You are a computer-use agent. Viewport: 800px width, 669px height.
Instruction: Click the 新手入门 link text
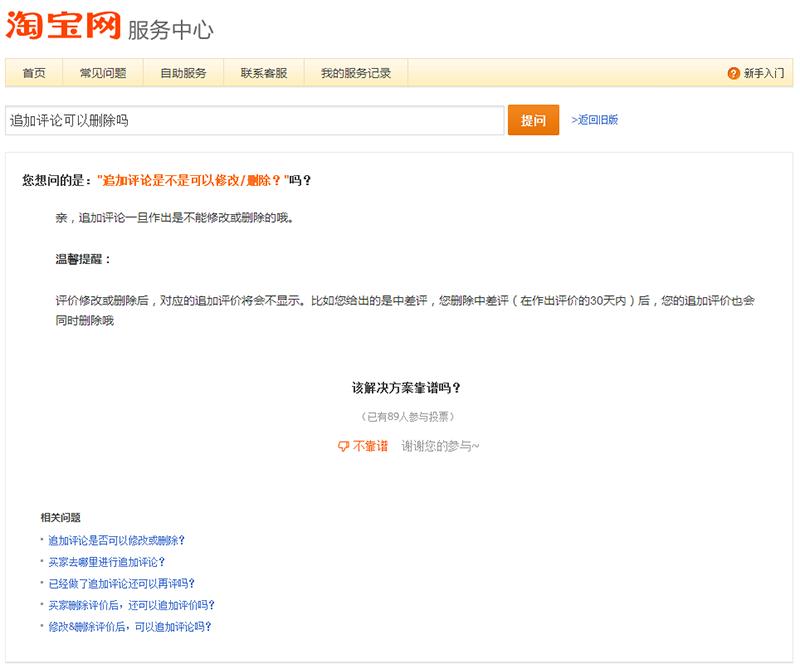(764, 74)
